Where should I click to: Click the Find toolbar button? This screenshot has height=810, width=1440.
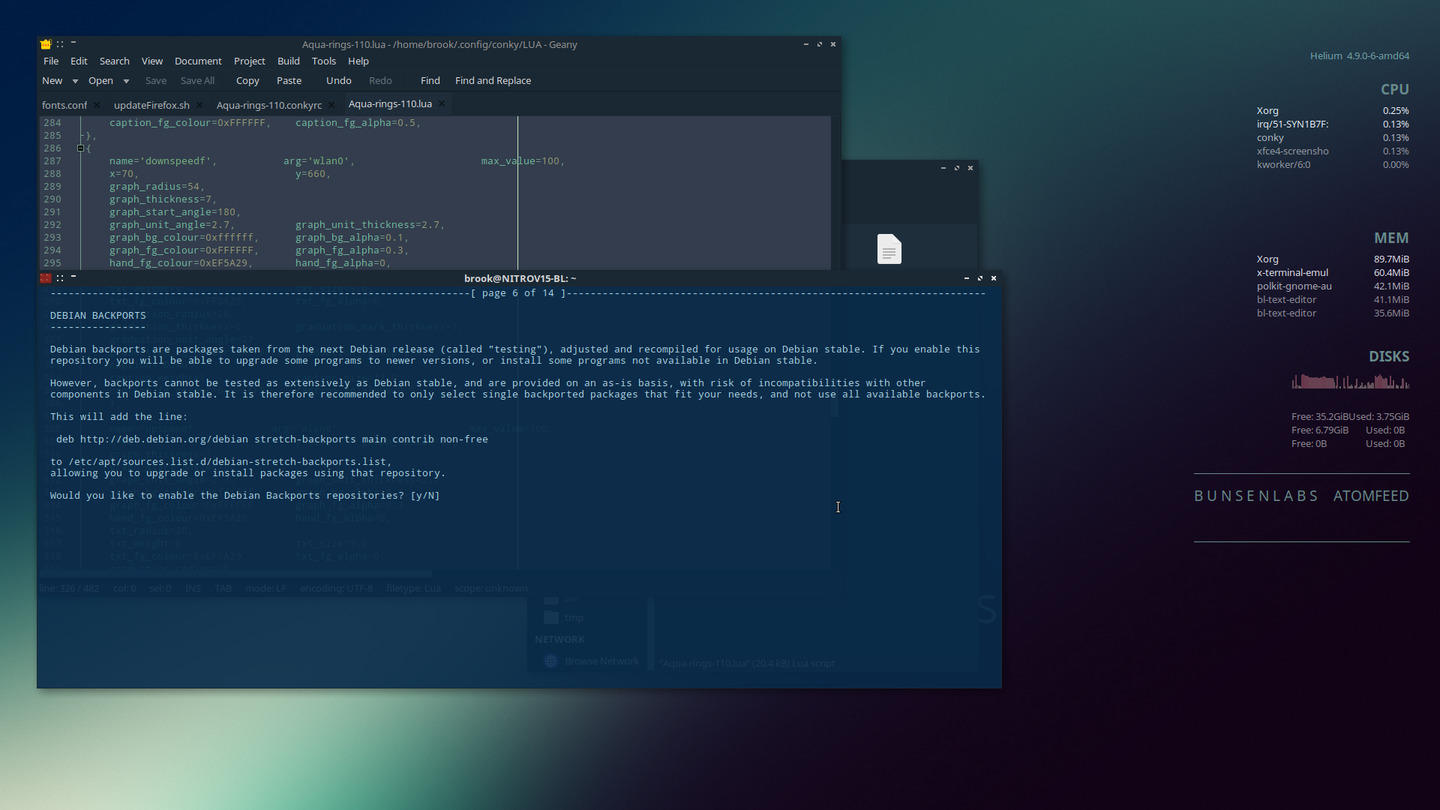coord(430,81)
